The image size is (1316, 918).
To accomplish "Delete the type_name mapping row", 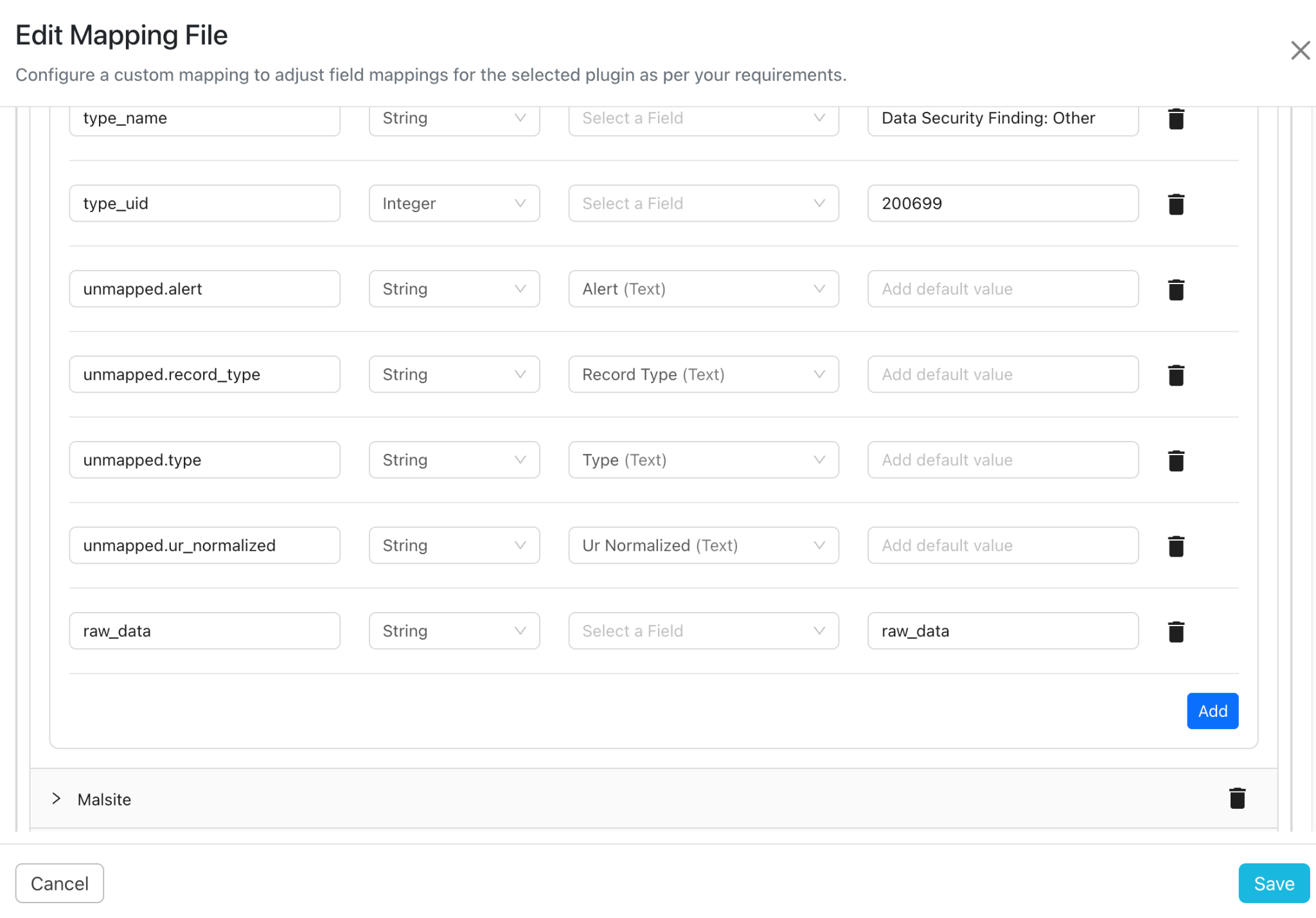I will [x=1176, y=119].
